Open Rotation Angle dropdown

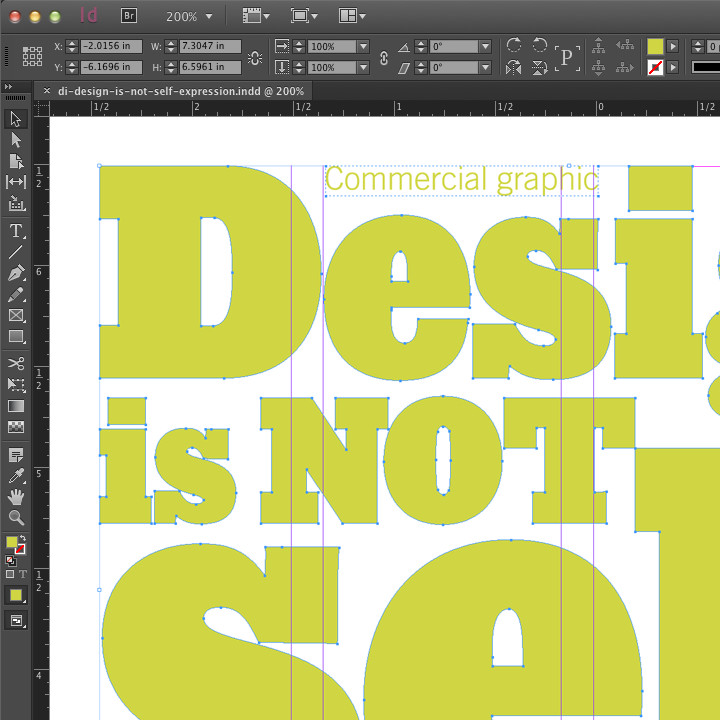[x=485, y=46]
